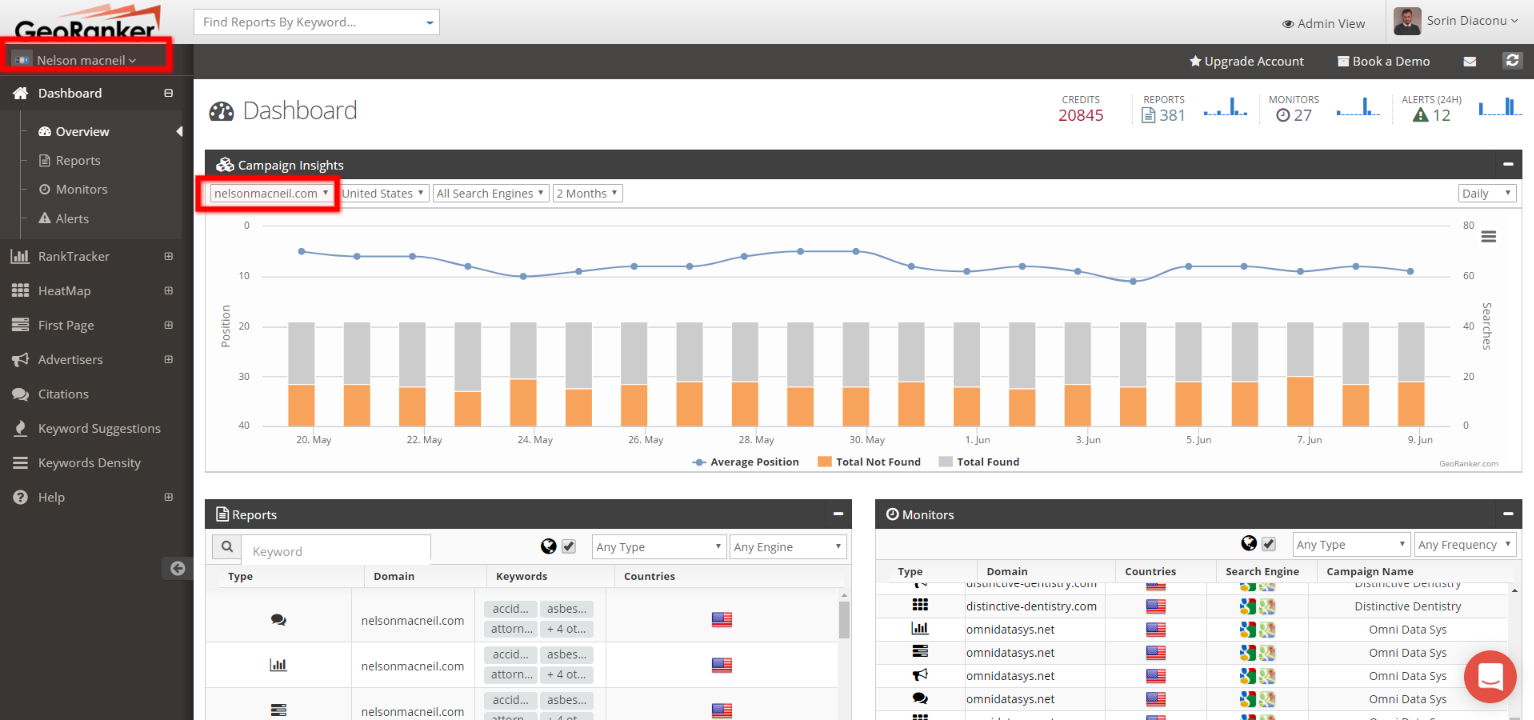Open the All Search Engines dropdown

click(491, 193)
